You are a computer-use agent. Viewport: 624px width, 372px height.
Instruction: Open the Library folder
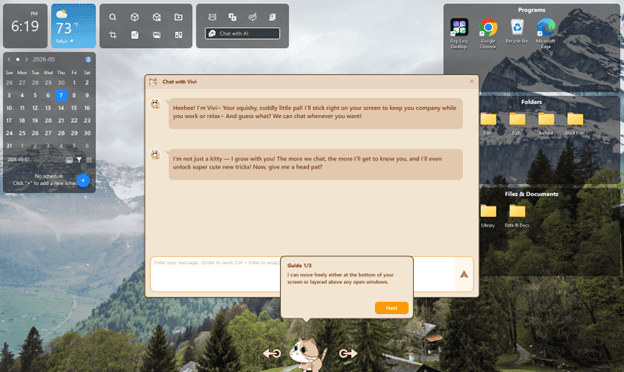coord(488,216)
